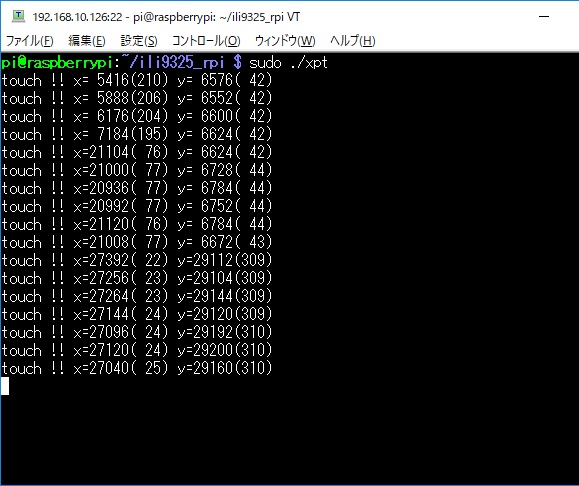
Task: Click the command text sudo ./xpt
Action: click(288, 63)
